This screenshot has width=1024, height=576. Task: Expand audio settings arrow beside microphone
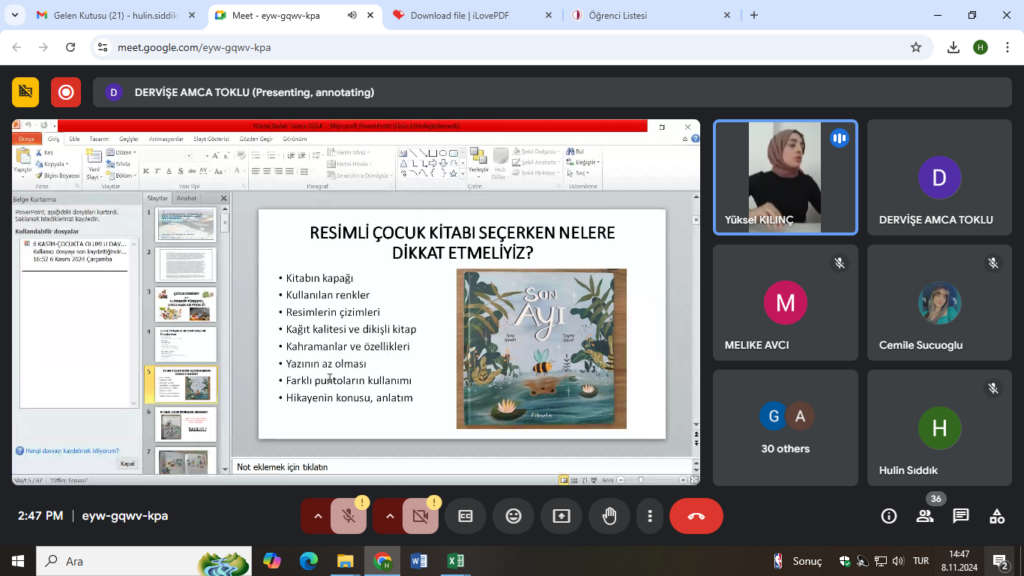click(x=318, y=516)
